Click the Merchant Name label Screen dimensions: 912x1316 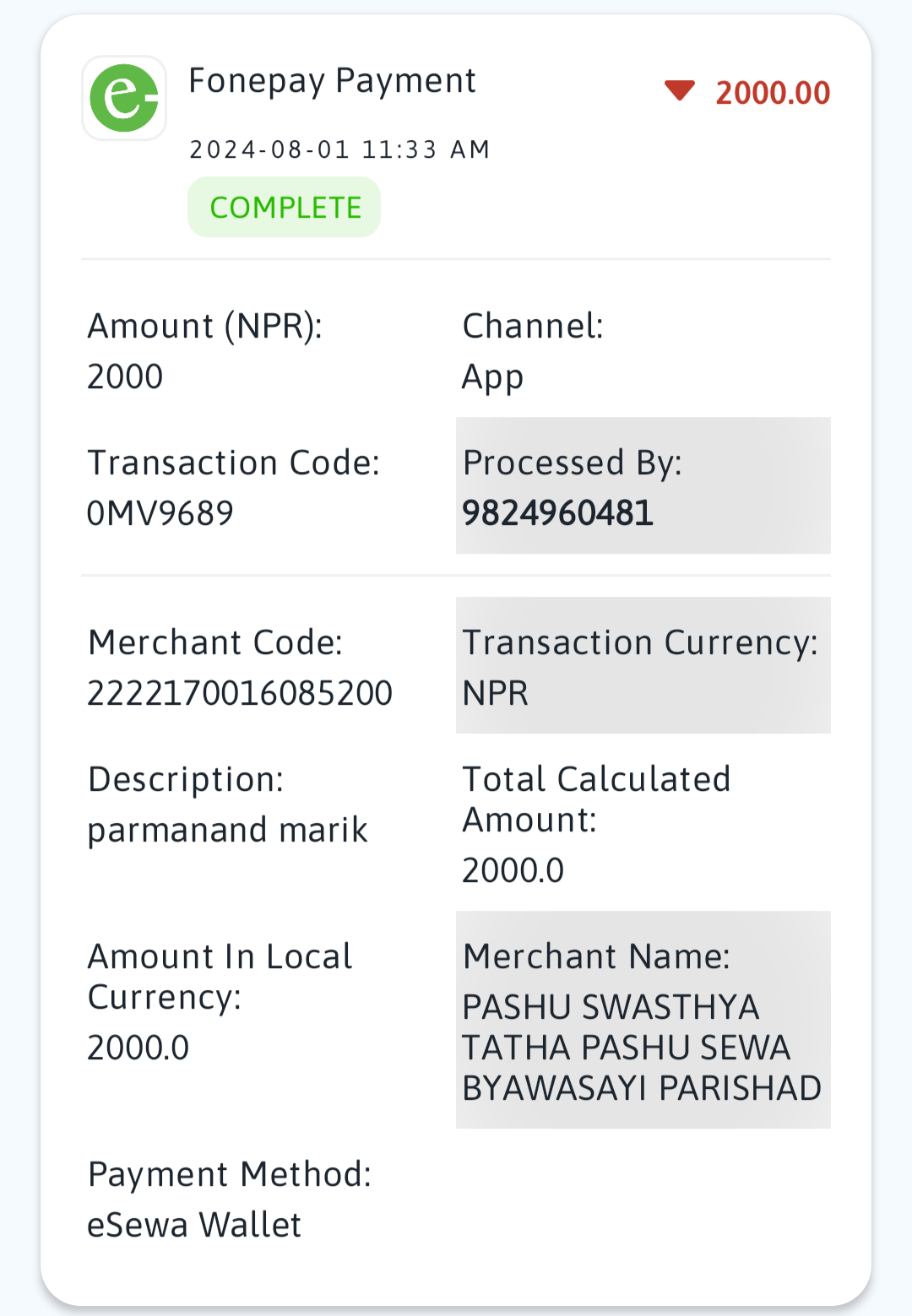(x=596, y=956)
